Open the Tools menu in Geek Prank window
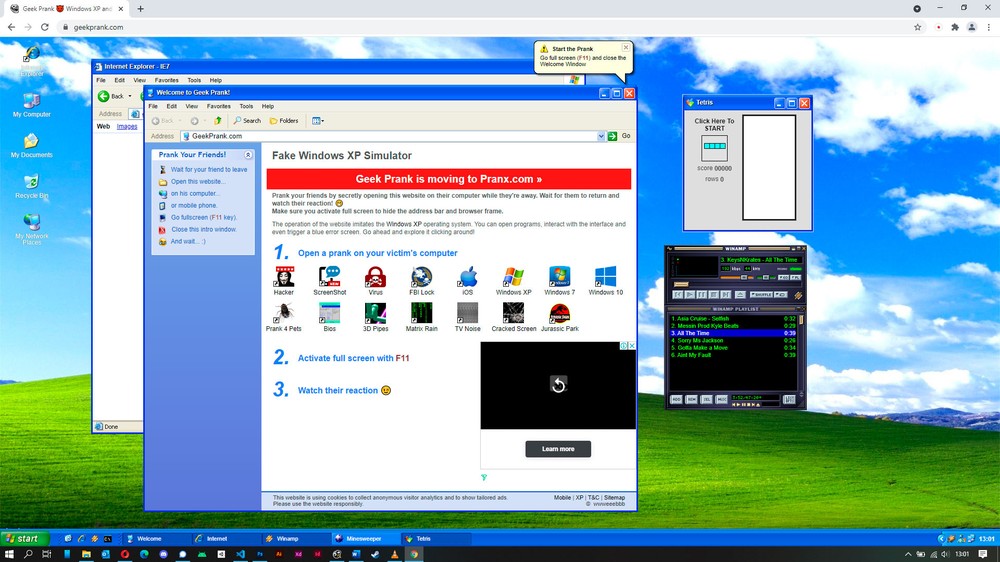 coord(246,107)
